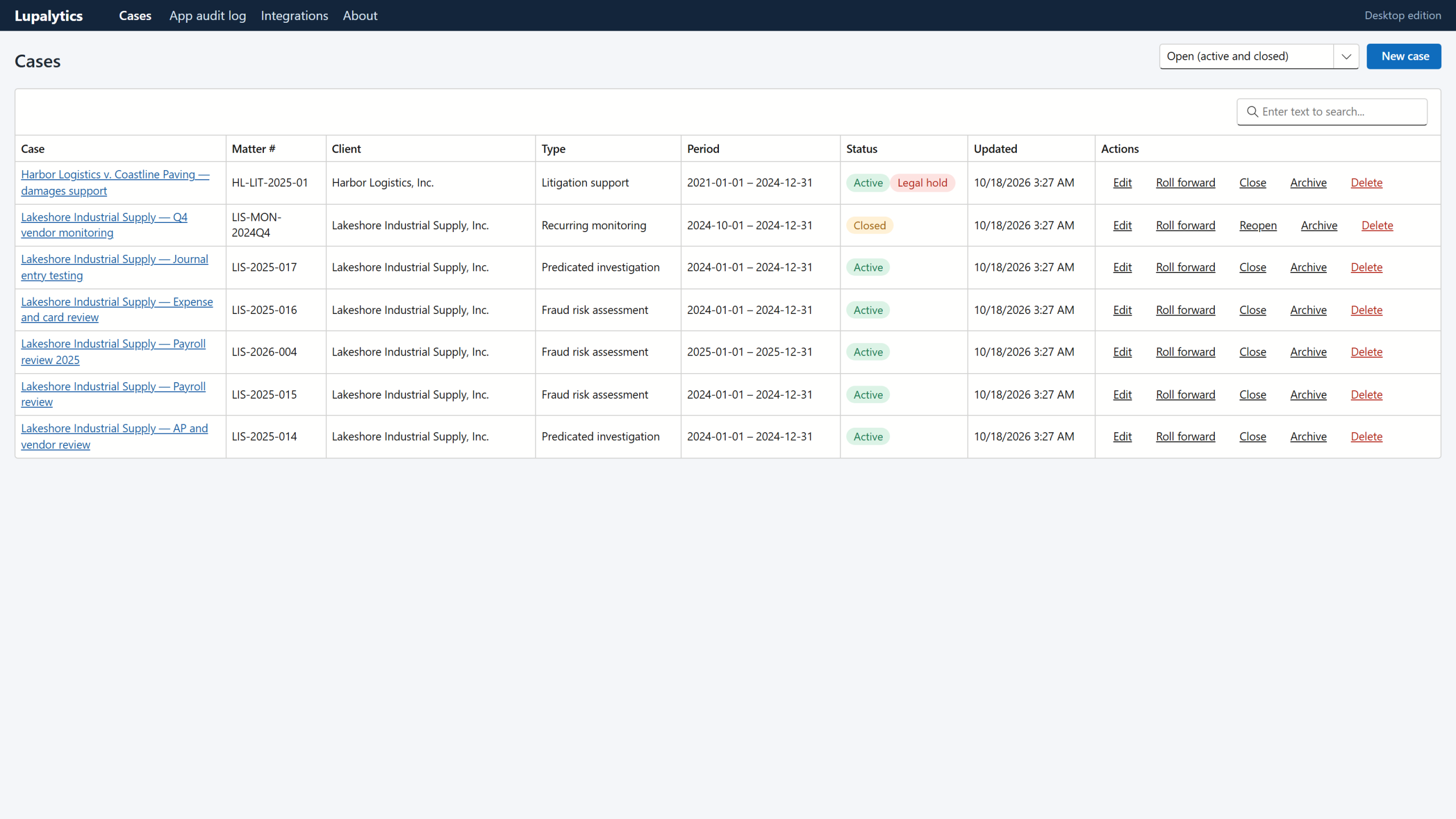The width and height of the screenshot is (1456, 819).
Task: Create a new case with New case button
Action: coord(1404,56)
